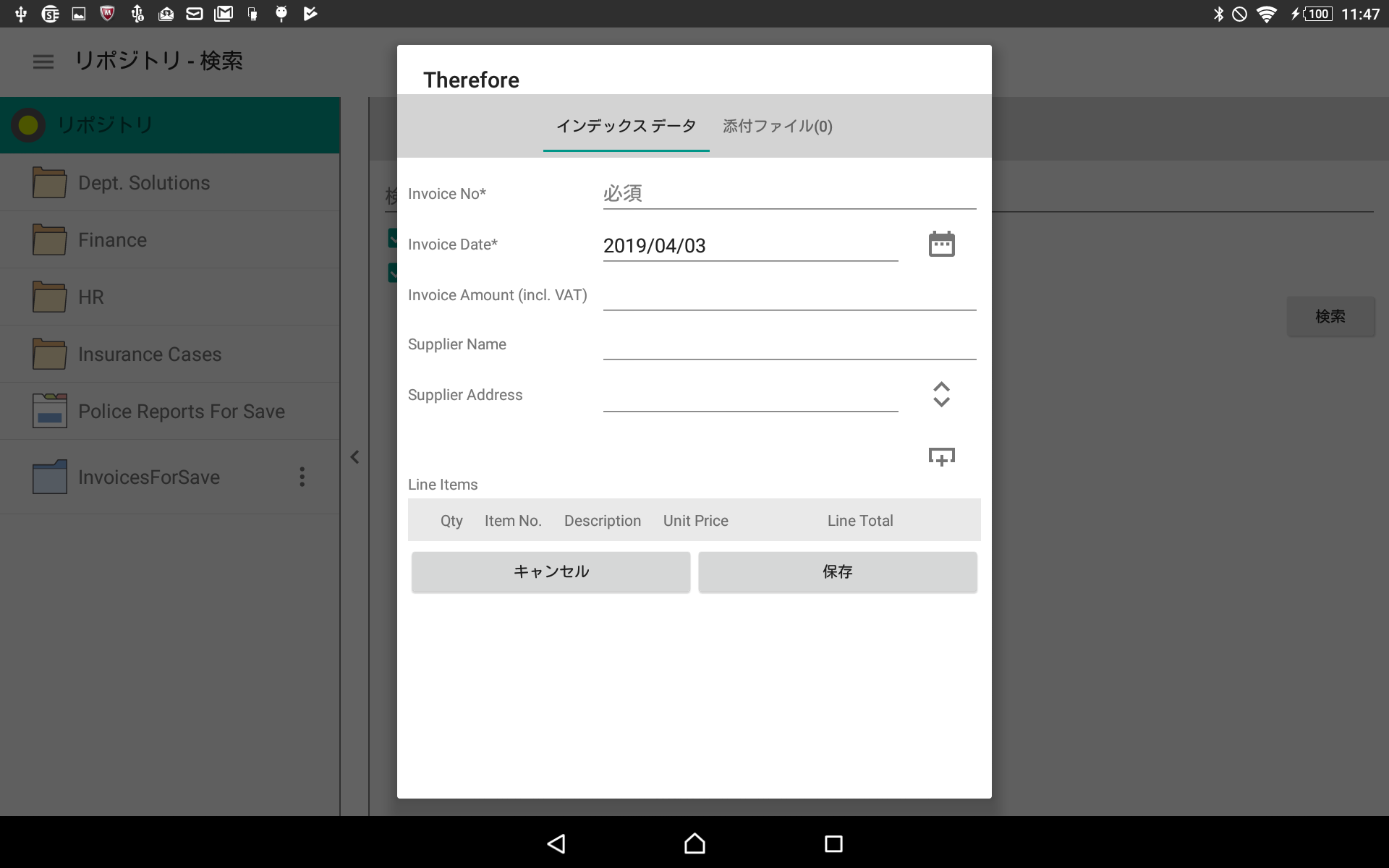The width and height of the screenshot is (1389, 868).
Task: Click the キャンセル button
Action: point(551,572)
